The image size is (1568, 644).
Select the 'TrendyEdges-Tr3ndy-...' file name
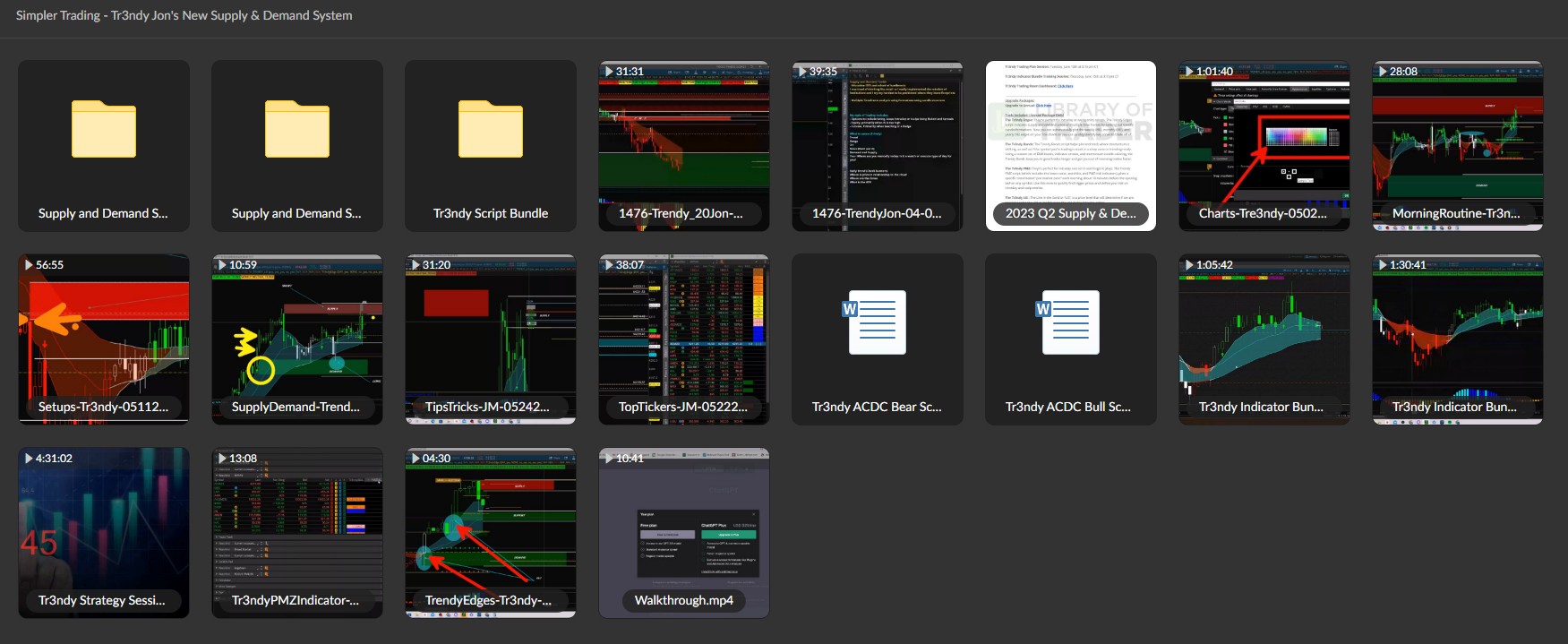click(x=488, y=600)
